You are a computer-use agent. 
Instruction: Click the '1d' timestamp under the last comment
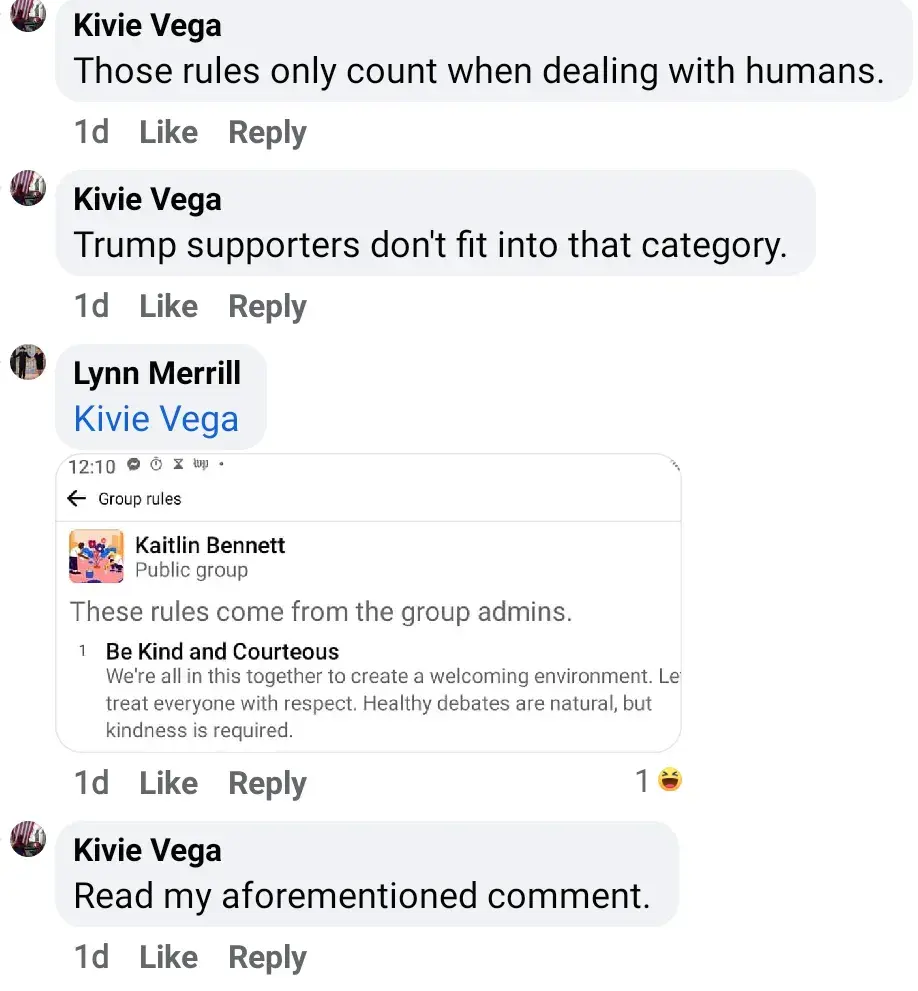91,958
